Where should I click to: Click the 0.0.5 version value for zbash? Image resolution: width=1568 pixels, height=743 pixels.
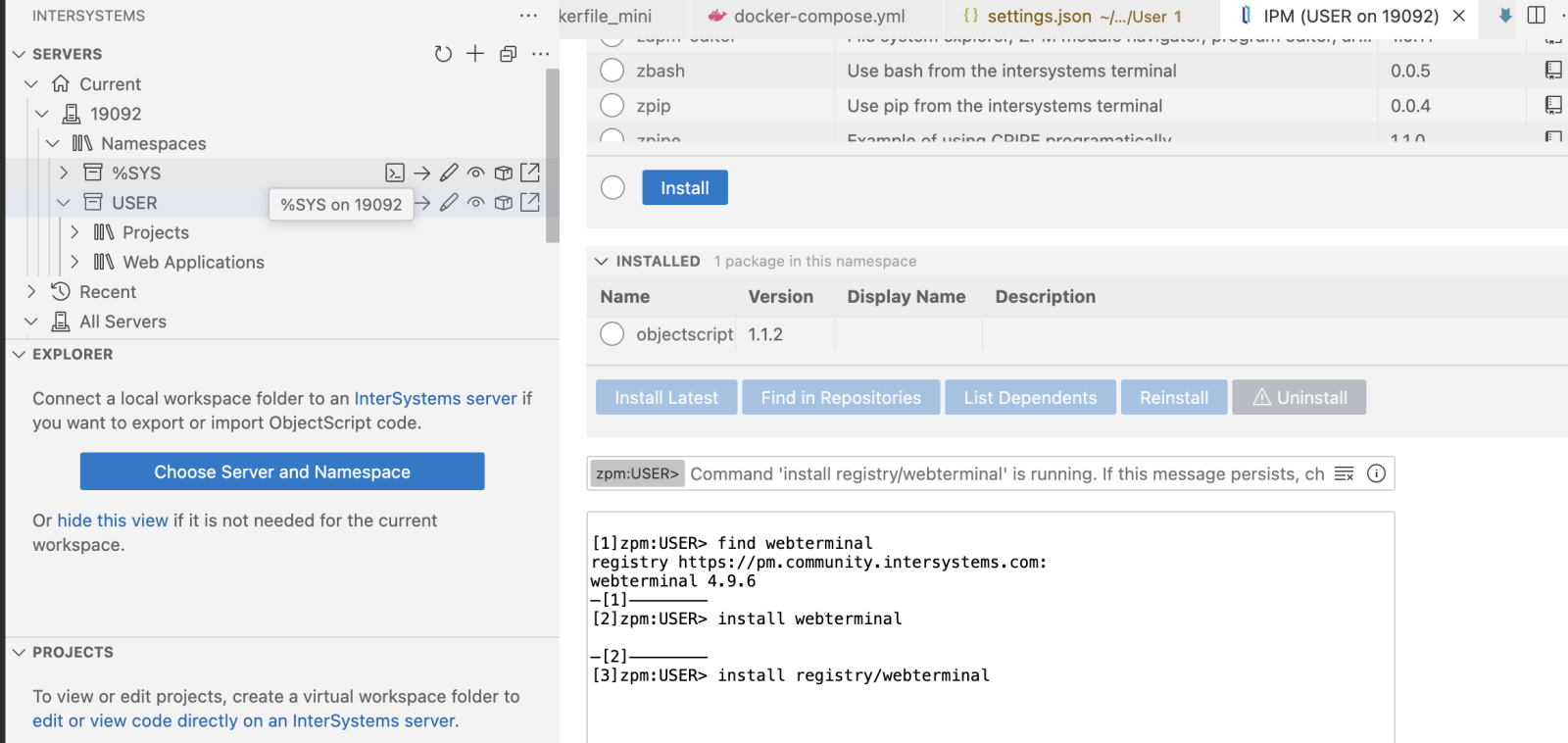point(1410,71)
